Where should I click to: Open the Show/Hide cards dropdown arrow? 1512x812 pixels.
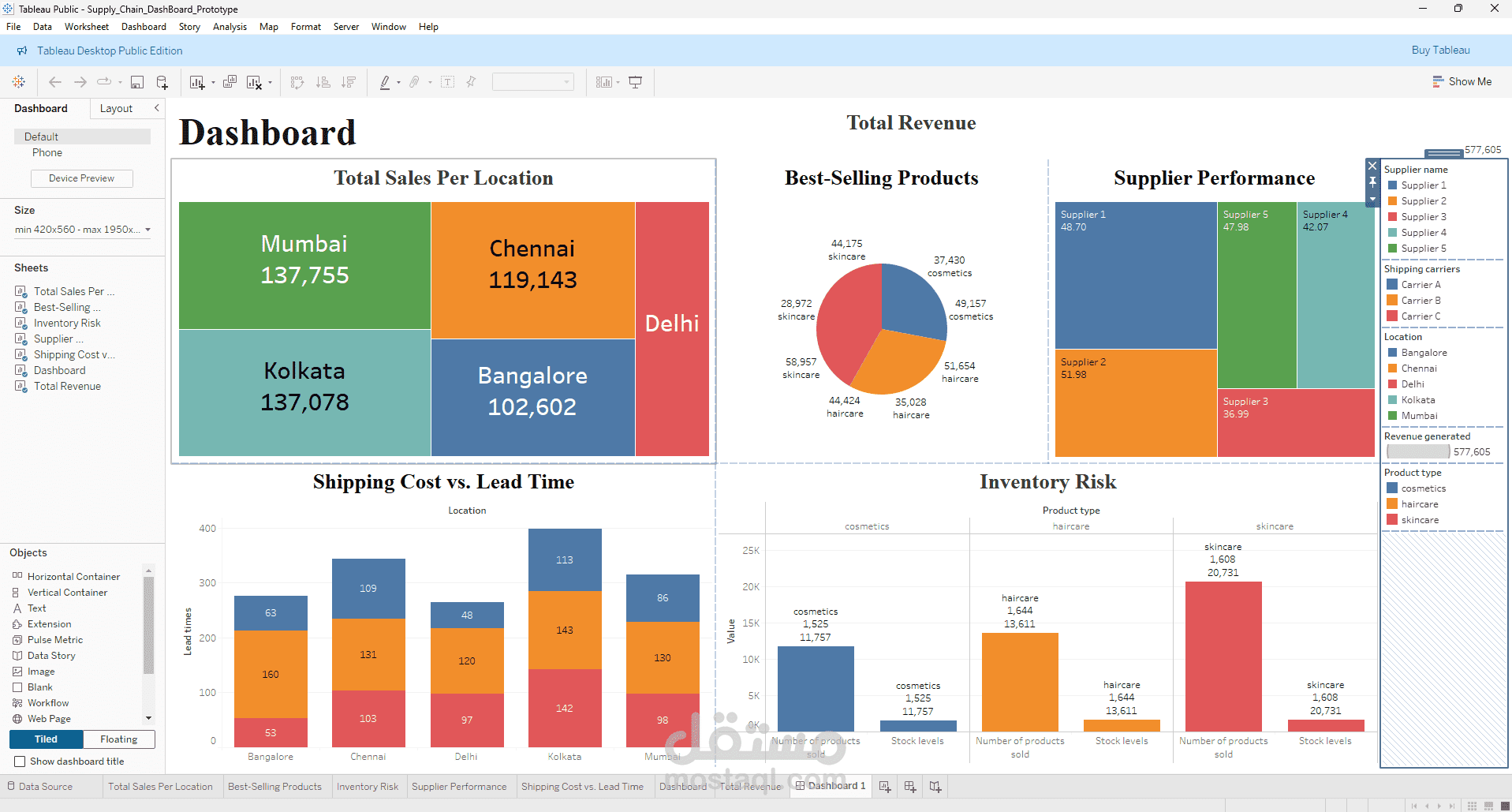coord(618,83)
